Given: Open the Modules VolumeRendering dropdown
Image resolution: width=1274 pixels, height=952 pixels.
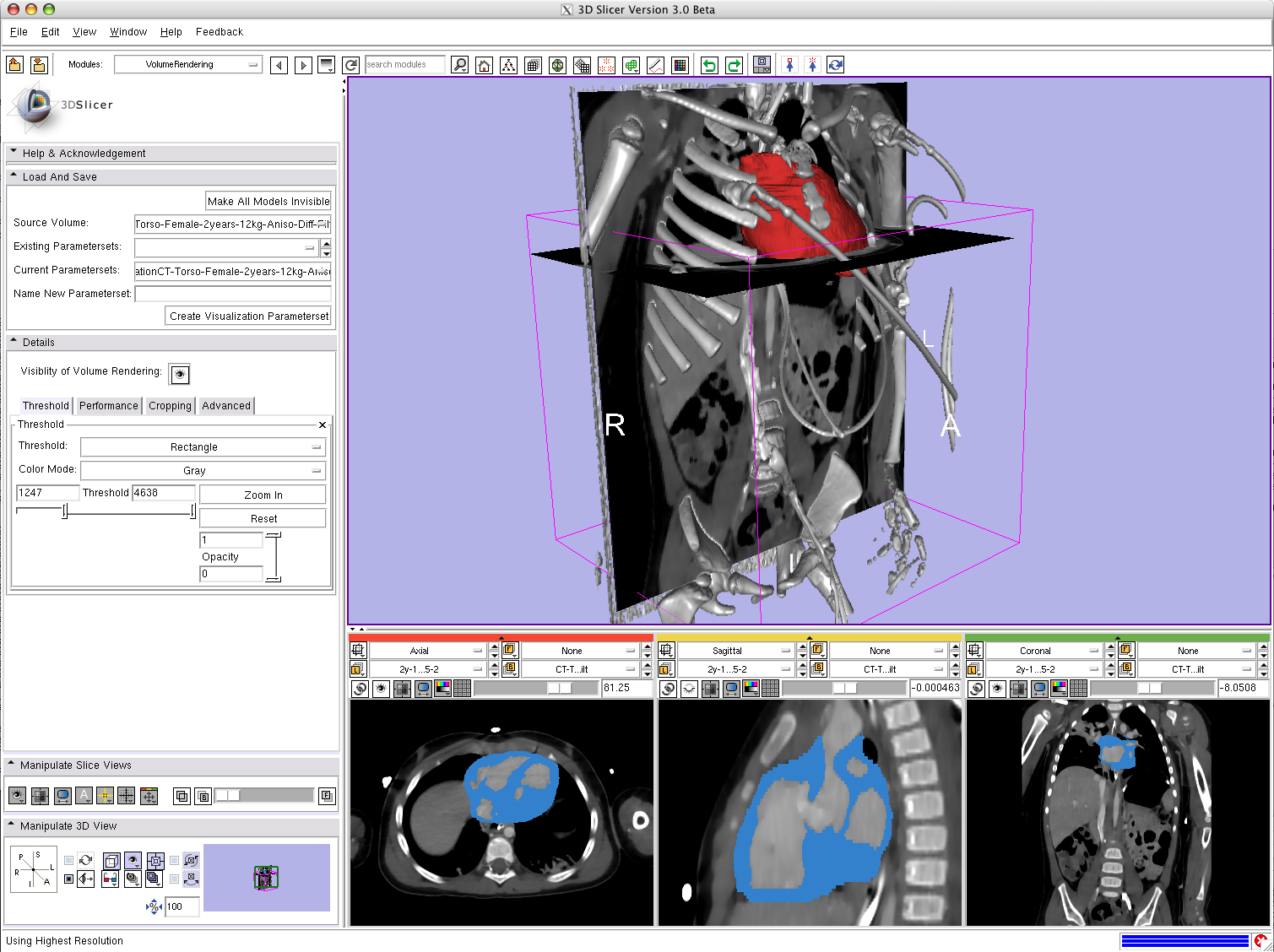Looking at the screenshot, I should click(x=187, y=64).
